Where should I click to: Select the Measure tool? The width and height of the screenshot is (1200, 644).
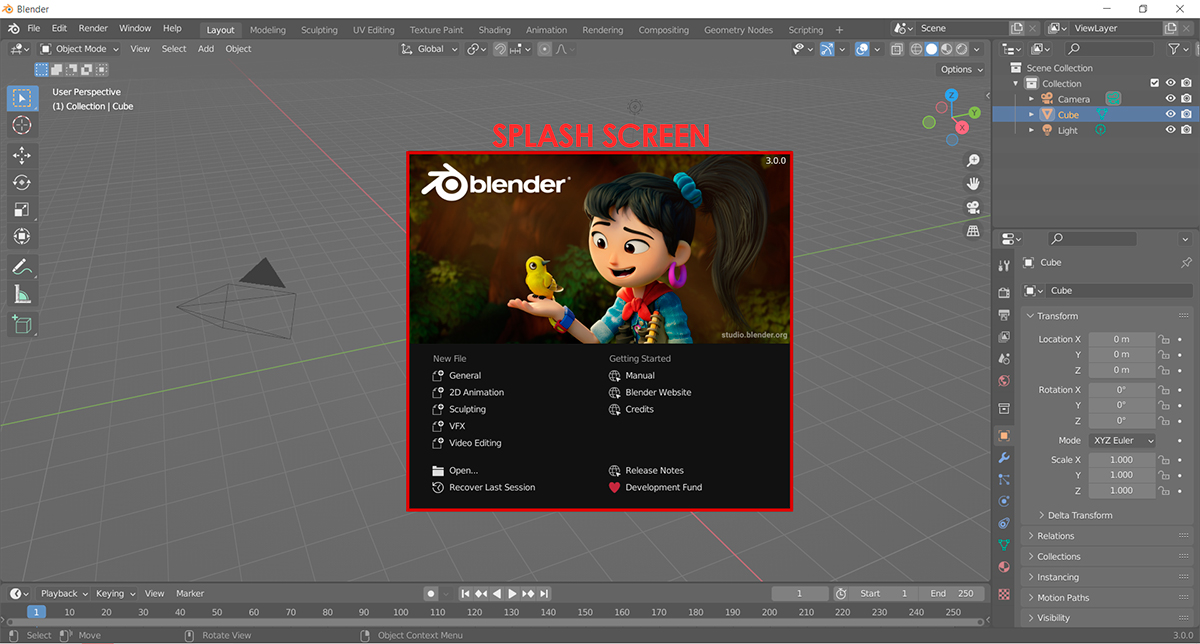[x=22, y=294]
